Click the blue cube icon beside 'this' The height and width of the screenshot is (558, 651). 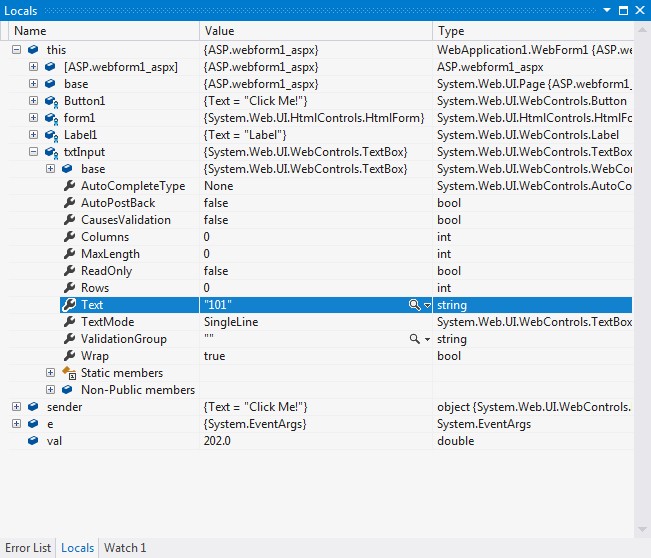[x=33, y=50]
